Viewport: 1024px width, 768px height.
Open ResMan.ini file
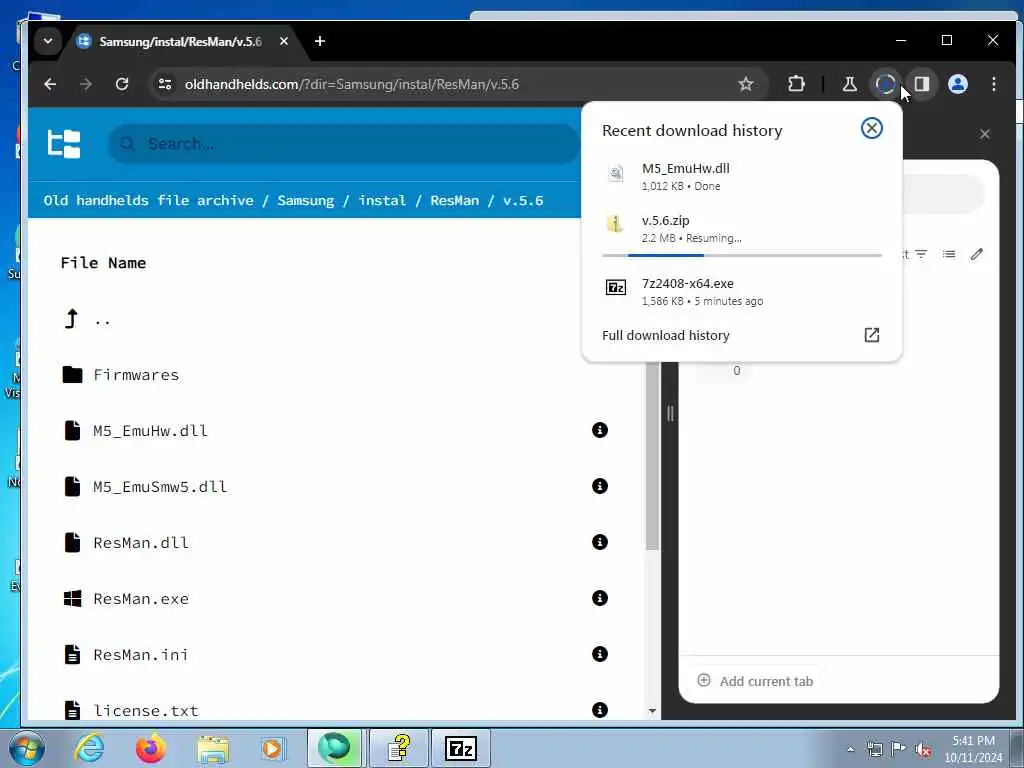141,654
